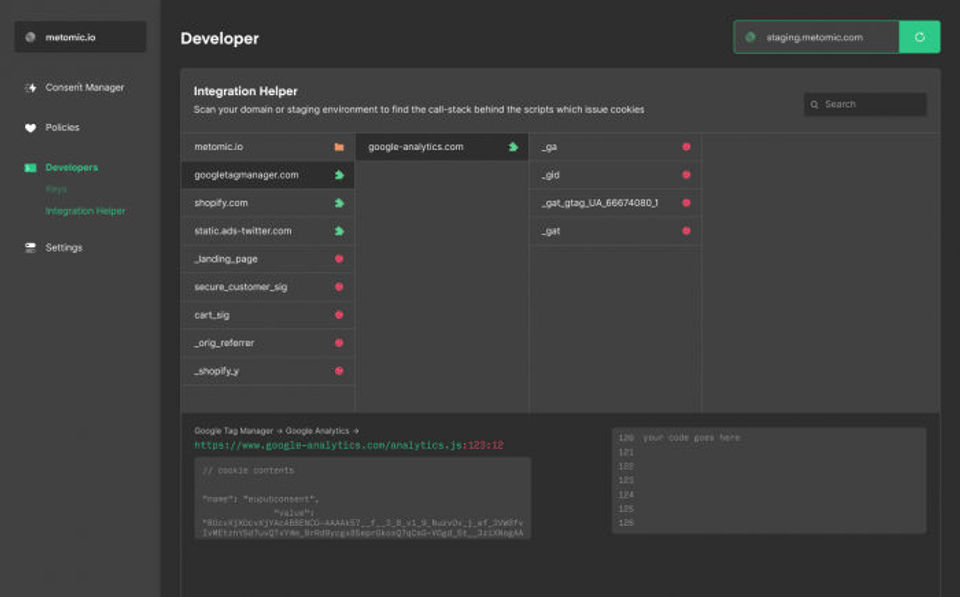Click the heart icon beside Policies
The image size is (960, 597).
[30, 127]
